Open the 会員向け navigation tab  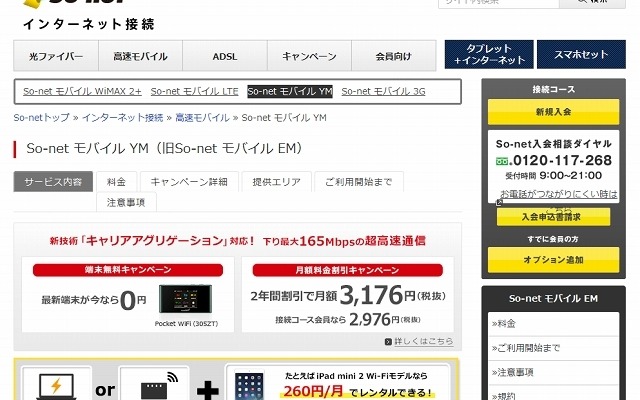click(393, 56)
